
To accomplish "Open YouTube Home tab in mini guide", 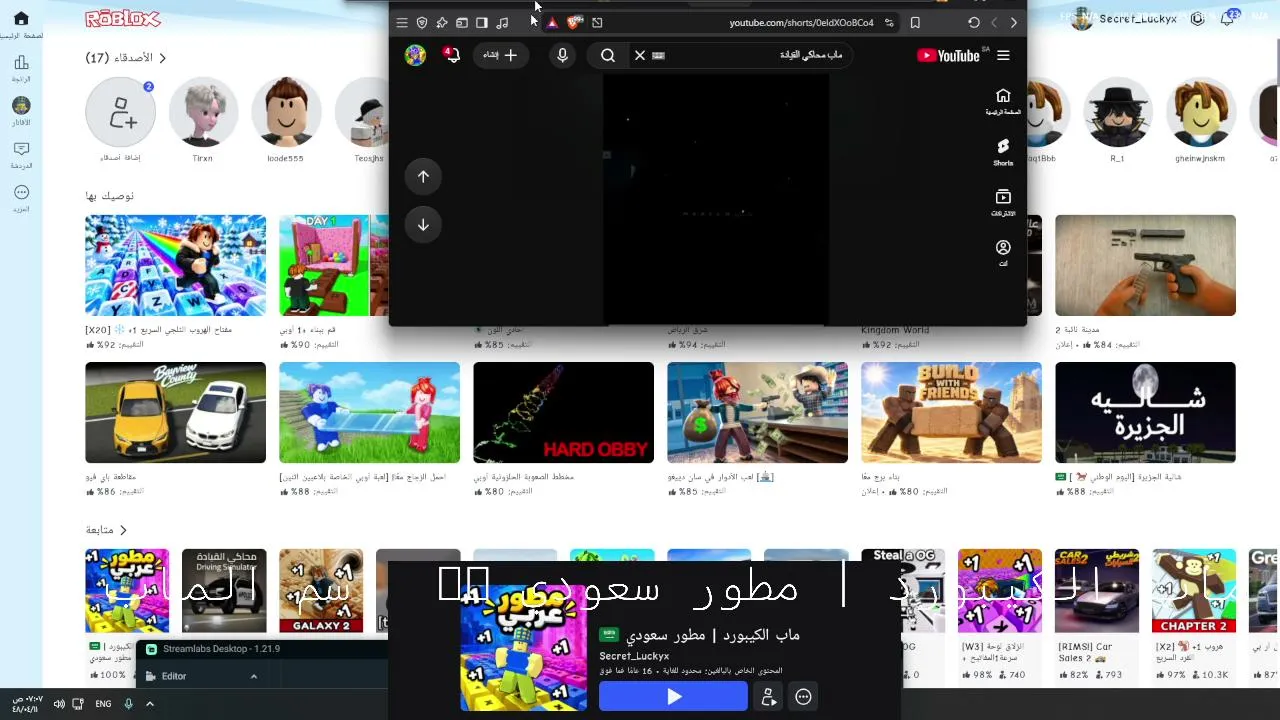I will pyautogui.click(x=1003, y=101).
